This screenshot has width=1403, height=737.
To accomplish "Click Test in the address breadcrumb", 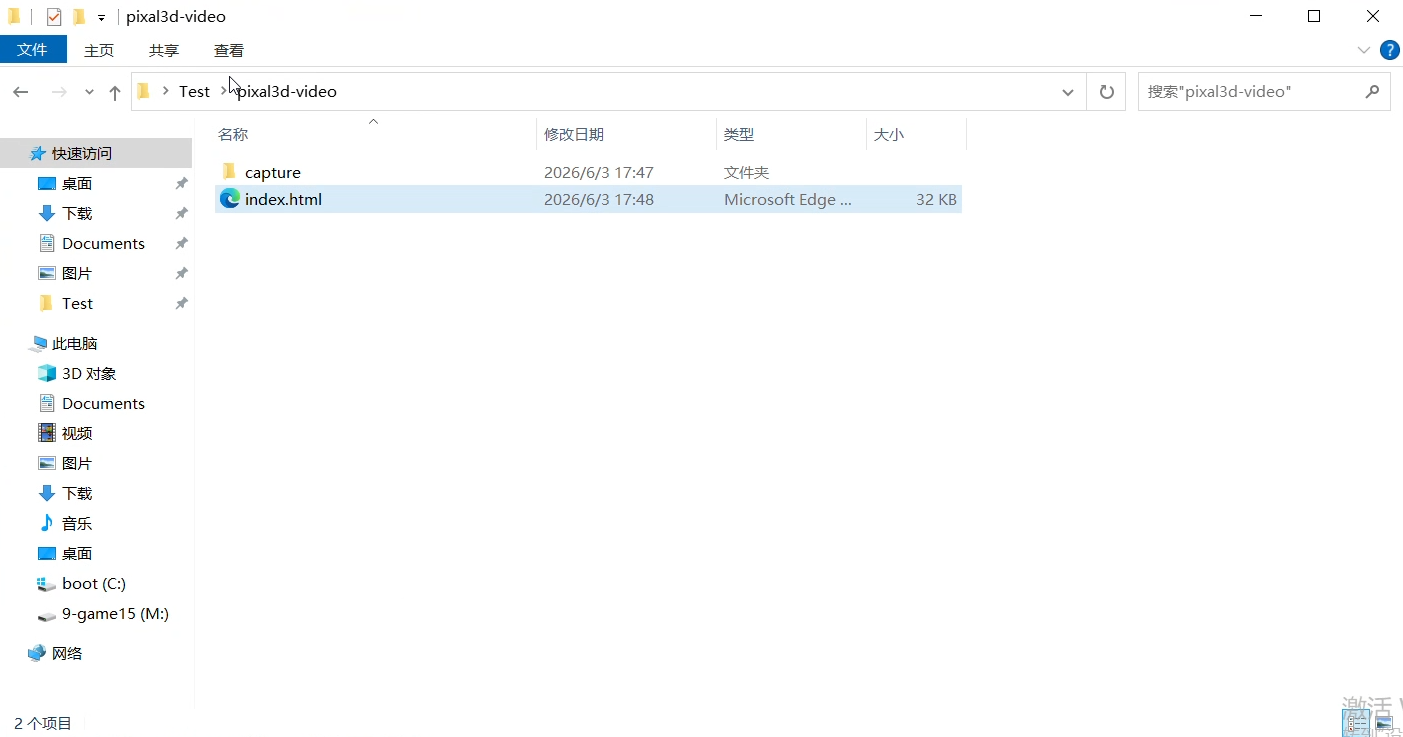I will pyautogui.click(x=194, y=91).
